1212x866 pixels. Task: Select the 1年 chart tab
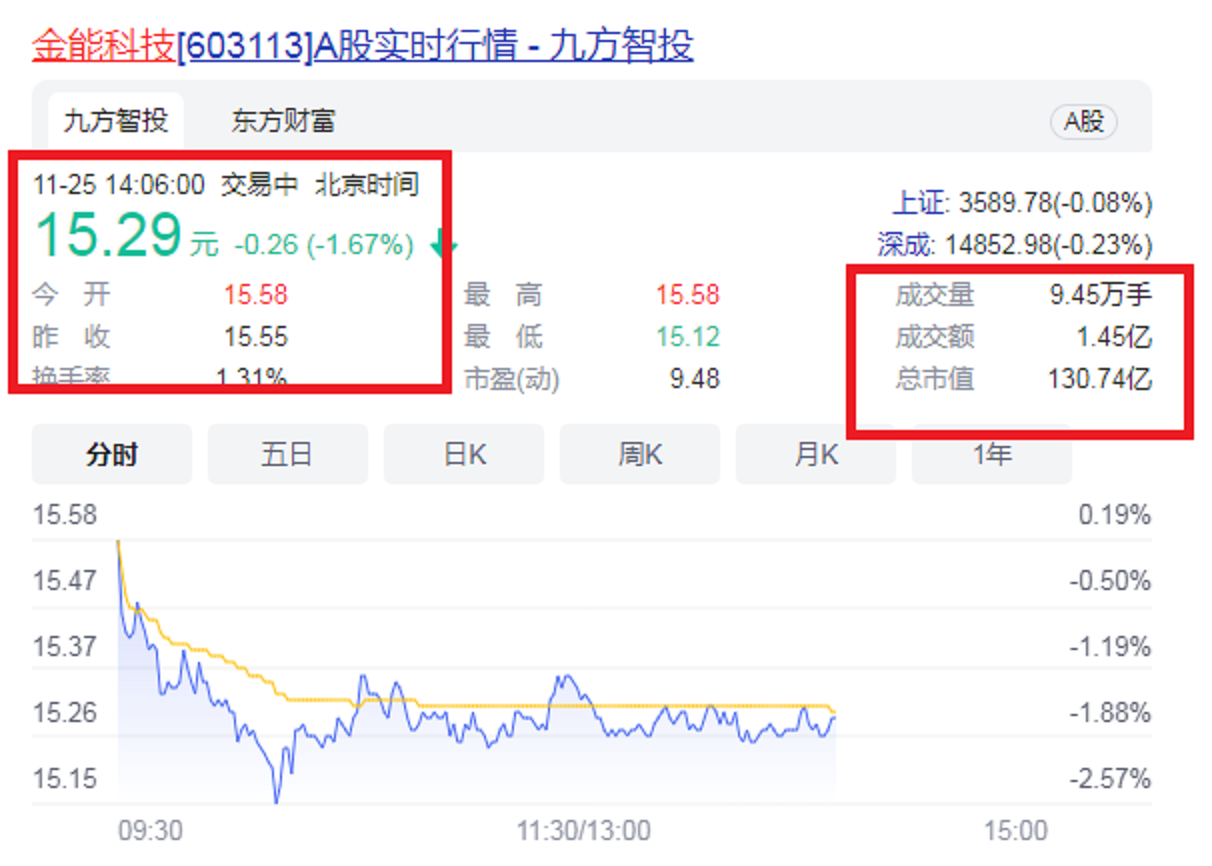(x=992, y=455)
